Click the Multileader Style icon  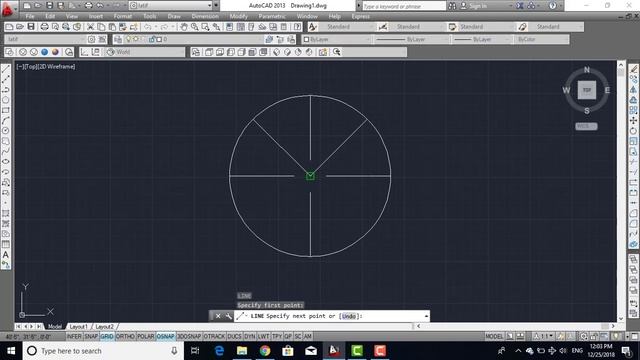522,27
